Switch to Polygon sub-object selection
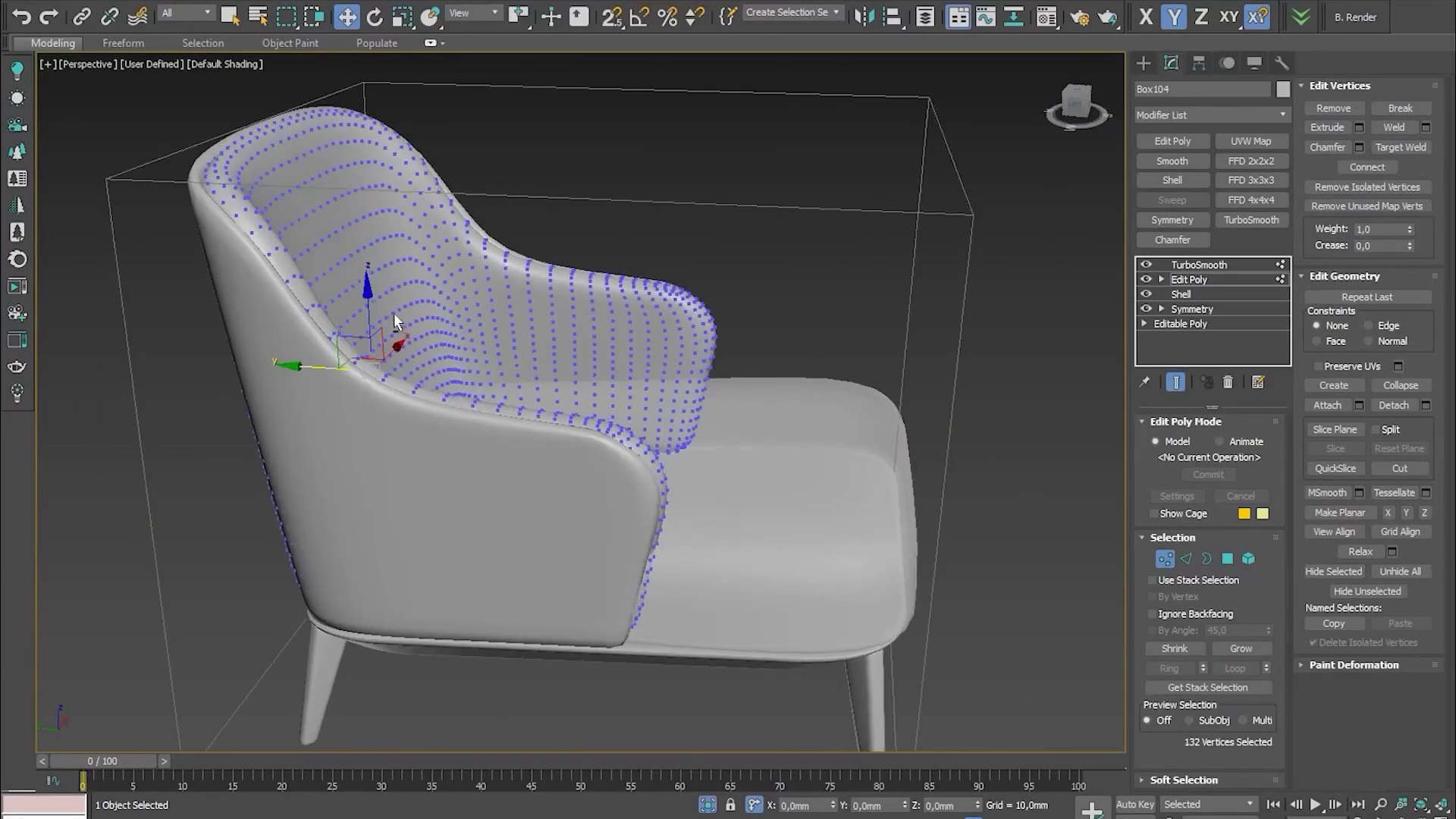Viewport: 1456px width, 819px height. 1227,559
